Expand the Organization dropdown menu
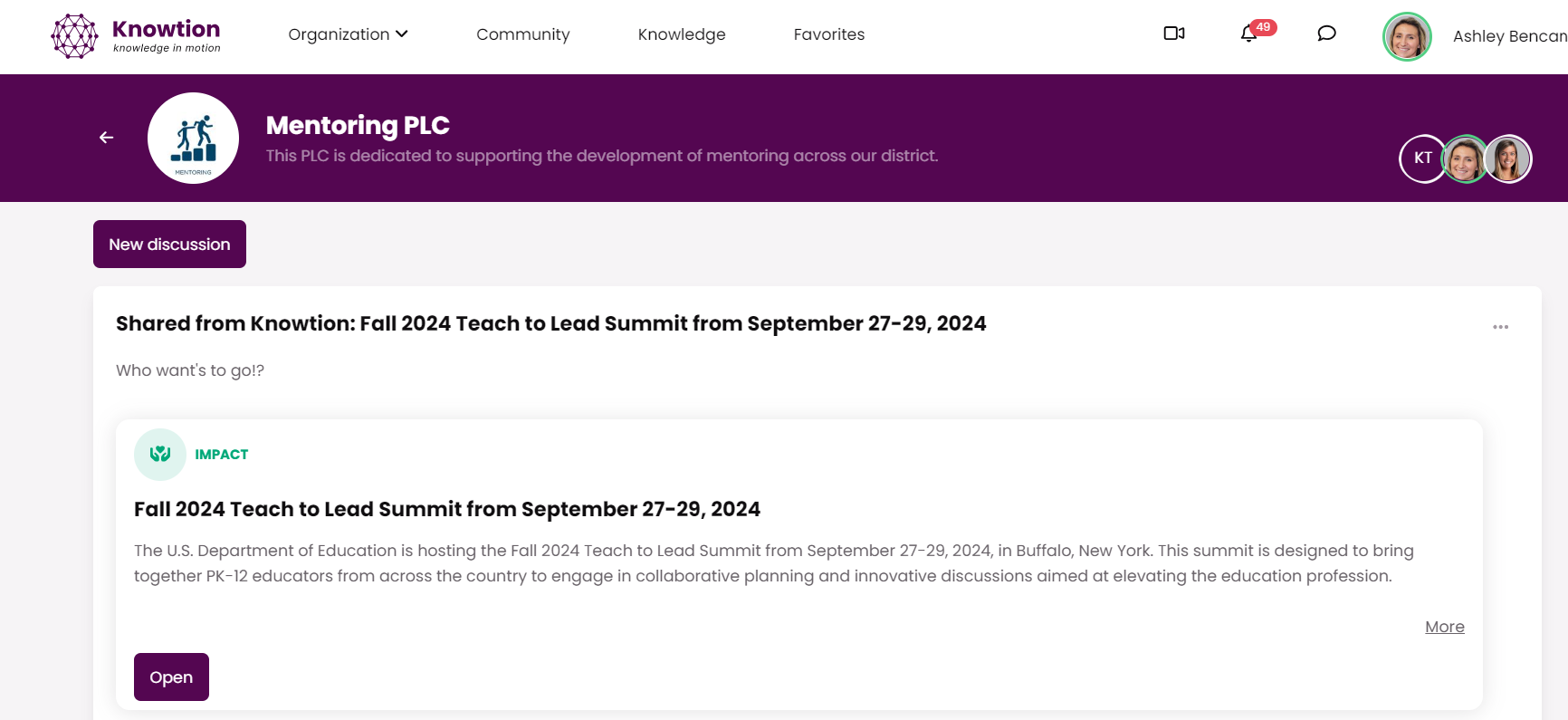Screen dimensions: 1568x720 click(348, 34)
